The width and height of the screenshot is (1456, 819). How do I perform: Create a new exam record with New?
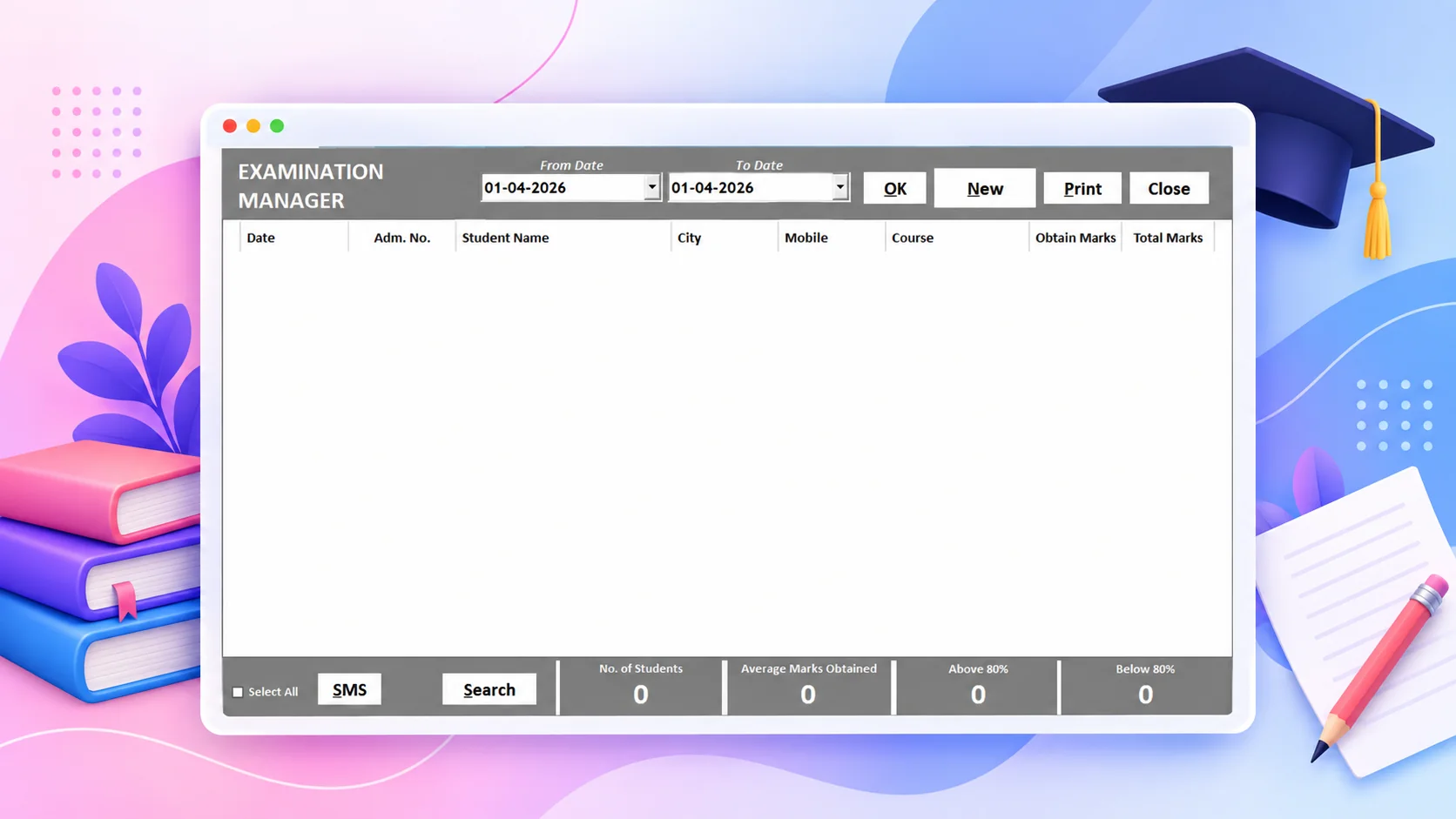click(x=985, y=188)
